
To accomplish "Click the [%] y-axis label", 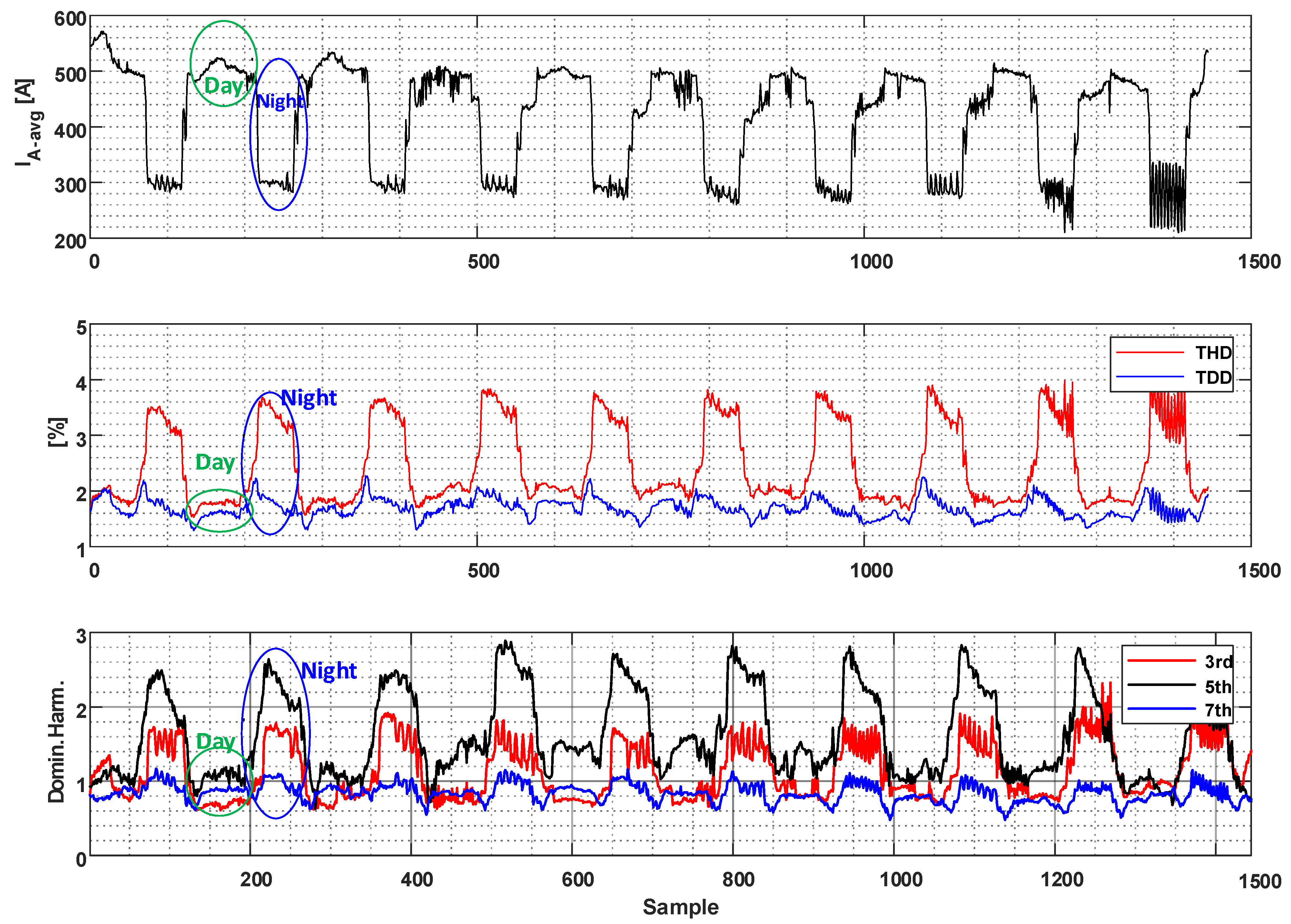I will 57,432.
